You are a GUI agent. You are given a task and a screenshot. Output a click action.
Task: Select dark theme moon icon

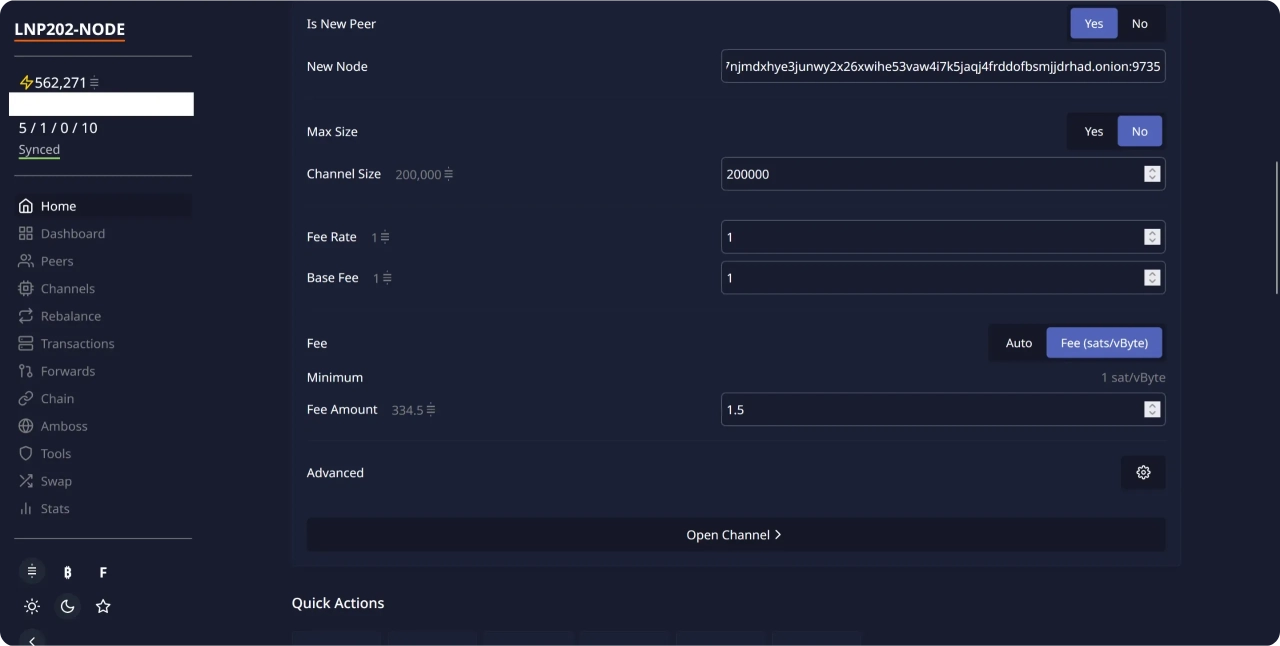68,606
